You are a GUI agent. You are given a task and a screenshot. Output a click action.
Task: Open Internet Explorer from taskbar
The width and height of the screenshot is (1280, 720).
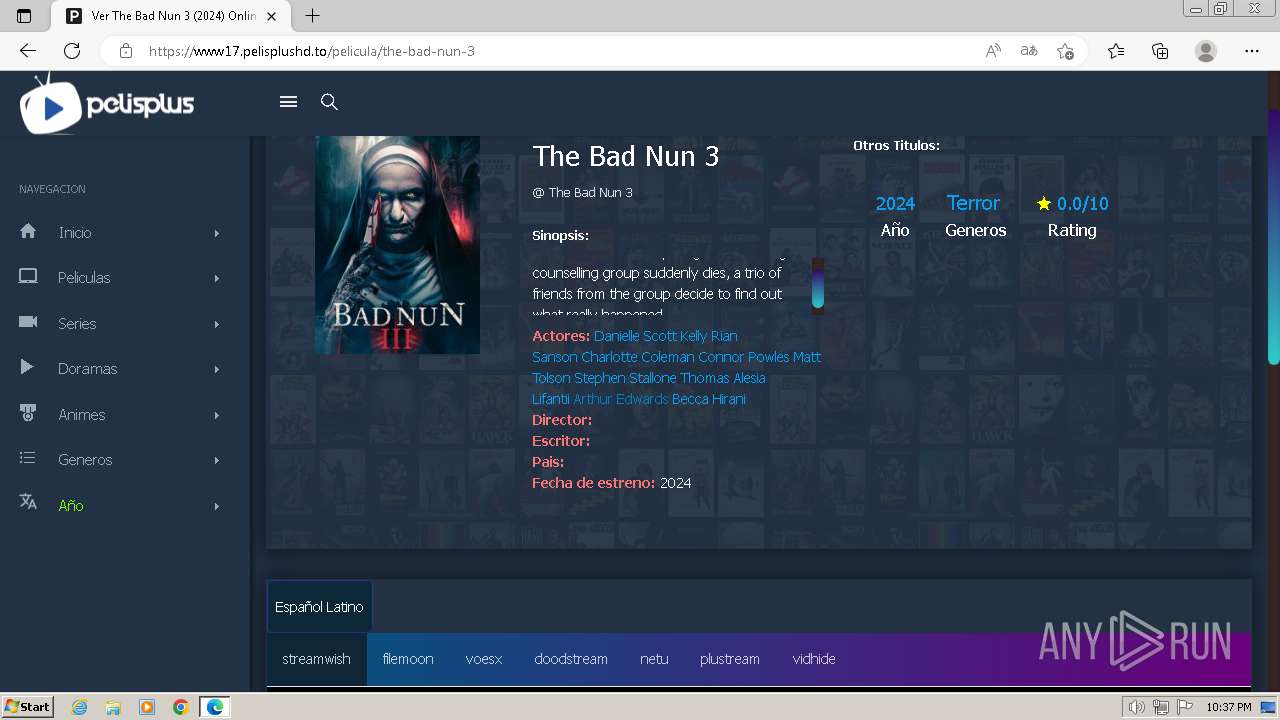click(x=80, y=707)
